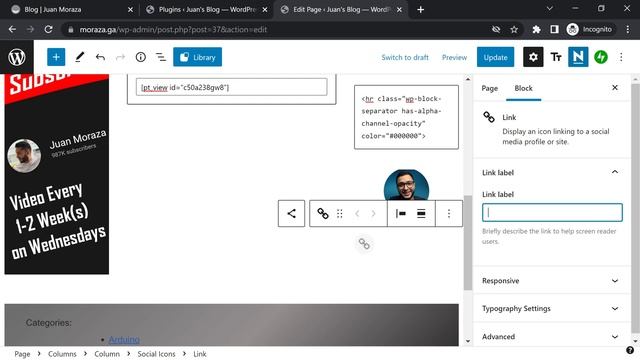The height and width of the screenshot is (360, 640).
Task: Expand the Advanced panel
Action: (551, 337)
